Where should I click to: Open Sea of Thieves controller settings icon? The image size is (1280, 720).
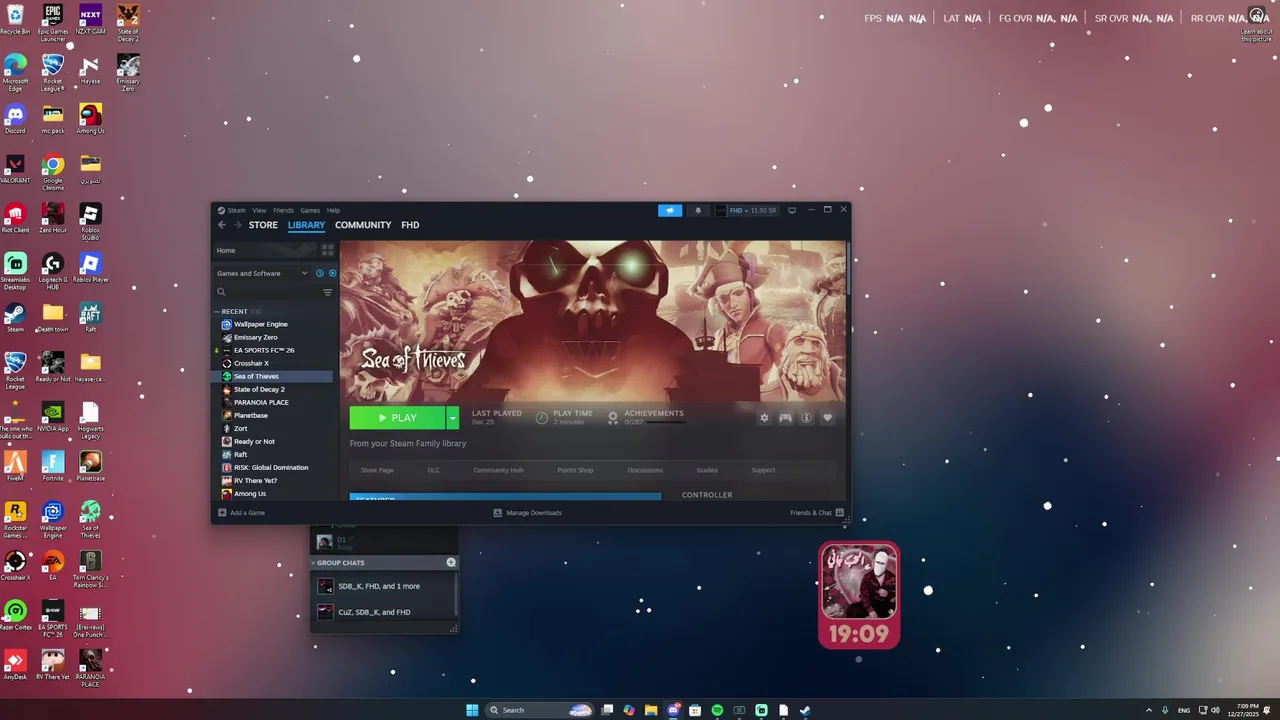point(785,418)
